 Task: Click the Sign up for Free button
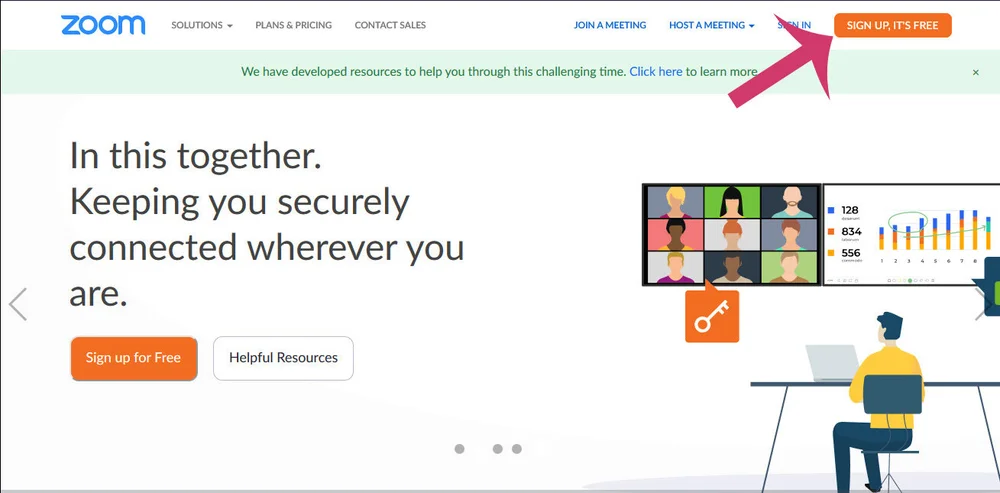(x=133, y=358)
